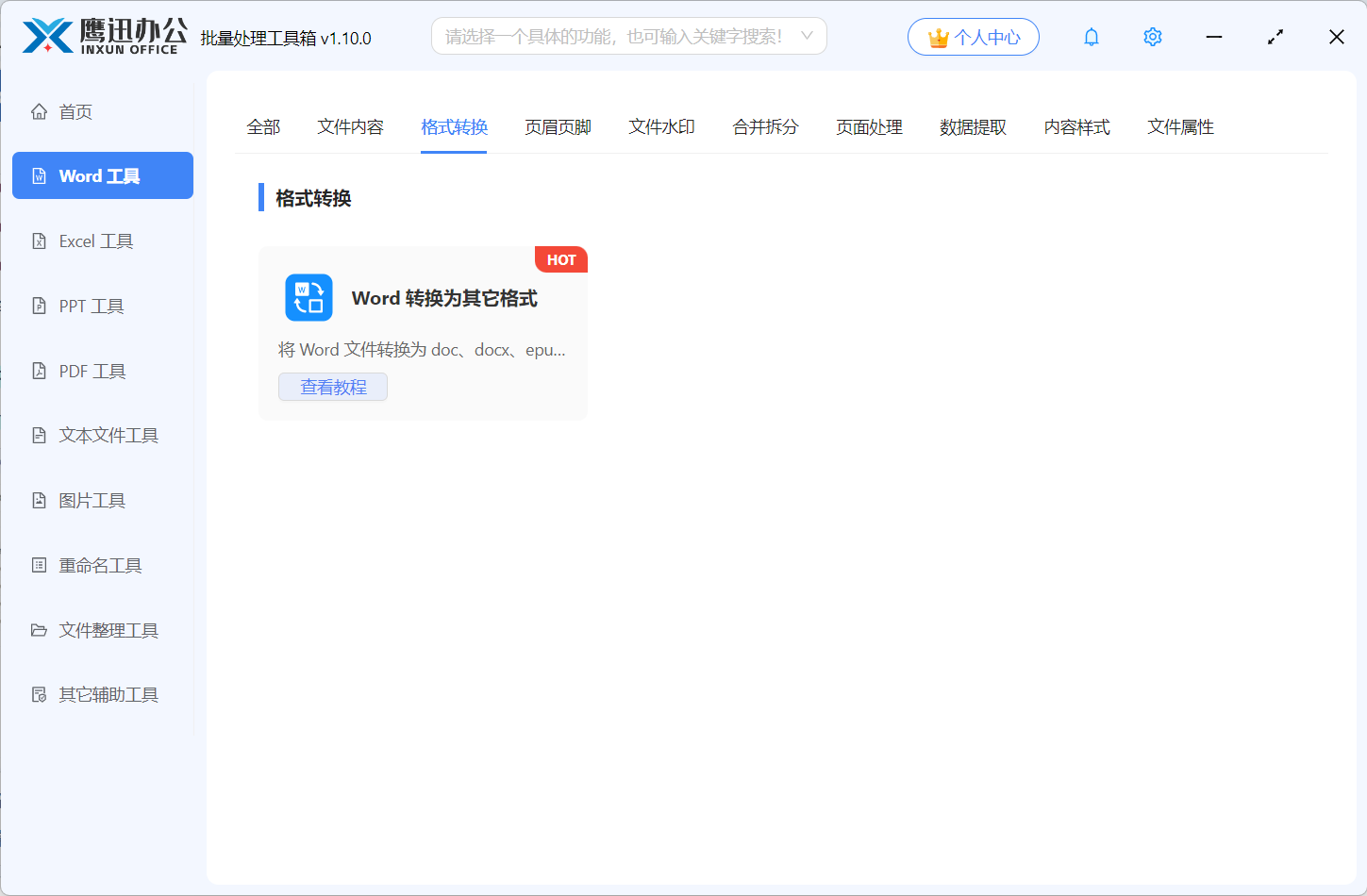Expand the function search dropdown arrow

[x=807, y=35]
